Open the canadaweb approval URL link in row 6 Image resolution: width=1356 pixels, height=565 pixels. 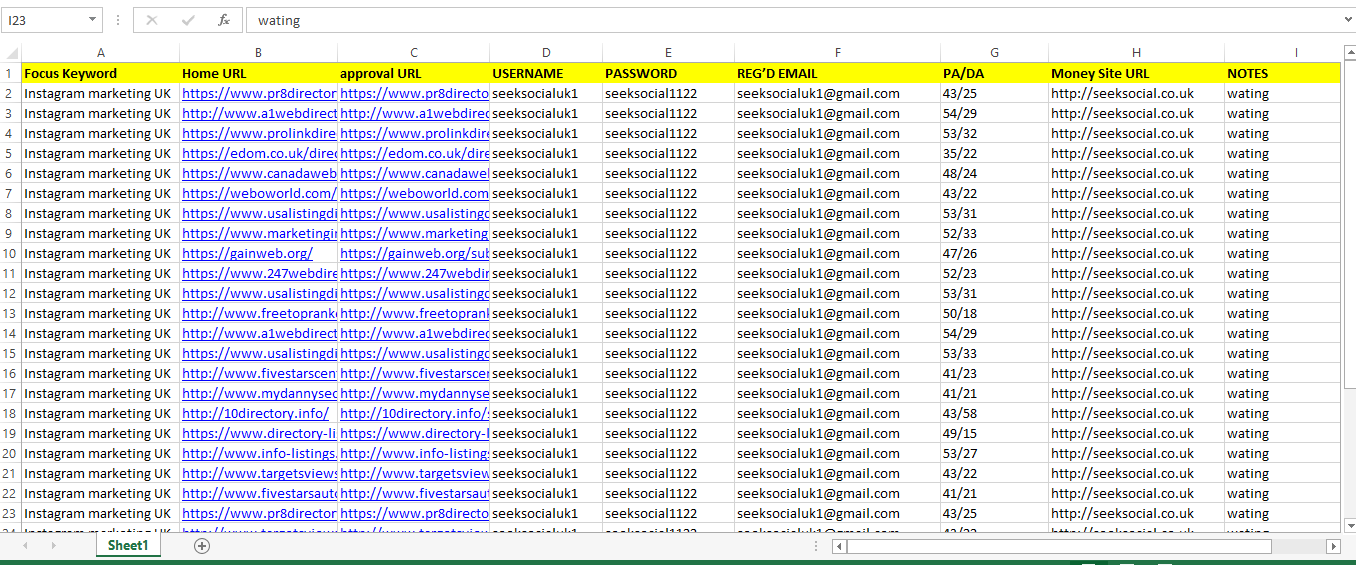414,173
